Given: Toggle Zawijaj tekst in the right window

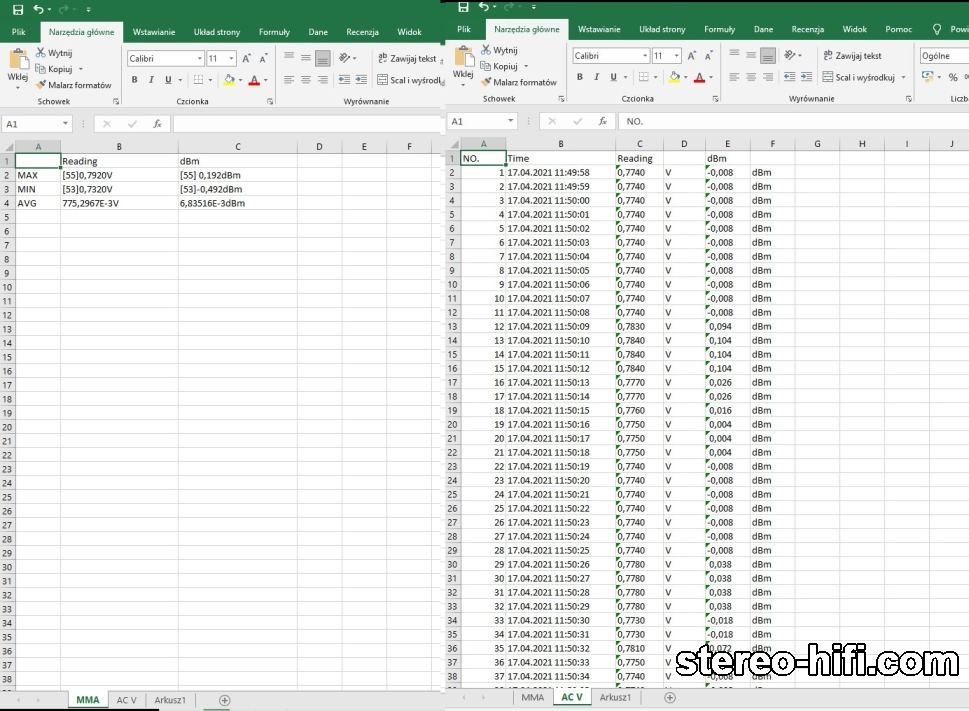Looking at the screenshot, I should pos(852,56).
